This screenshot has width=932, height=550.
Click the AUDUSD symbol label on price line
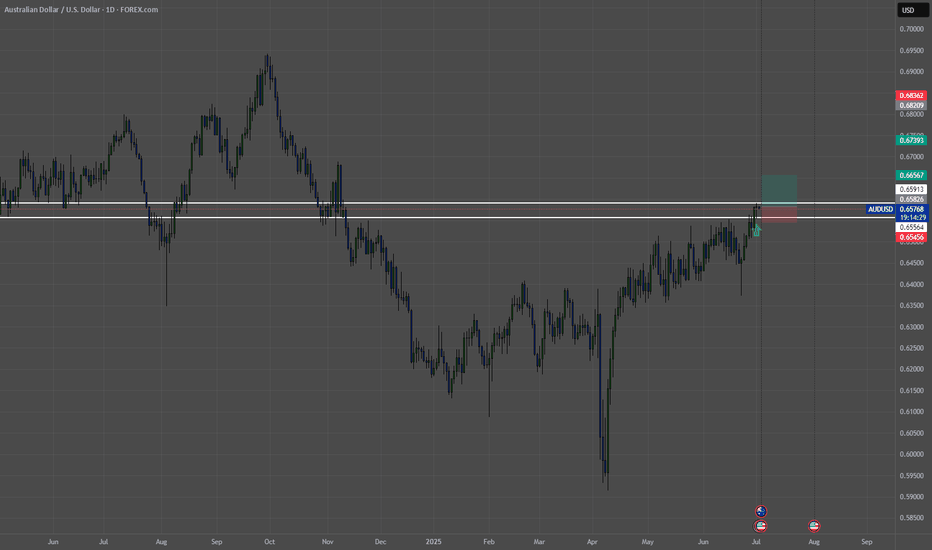[880, 209]
